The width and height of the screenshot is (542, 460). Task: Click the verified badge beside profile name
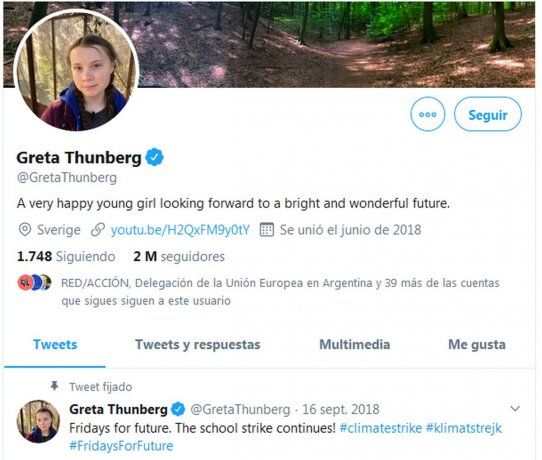[154, 157]
